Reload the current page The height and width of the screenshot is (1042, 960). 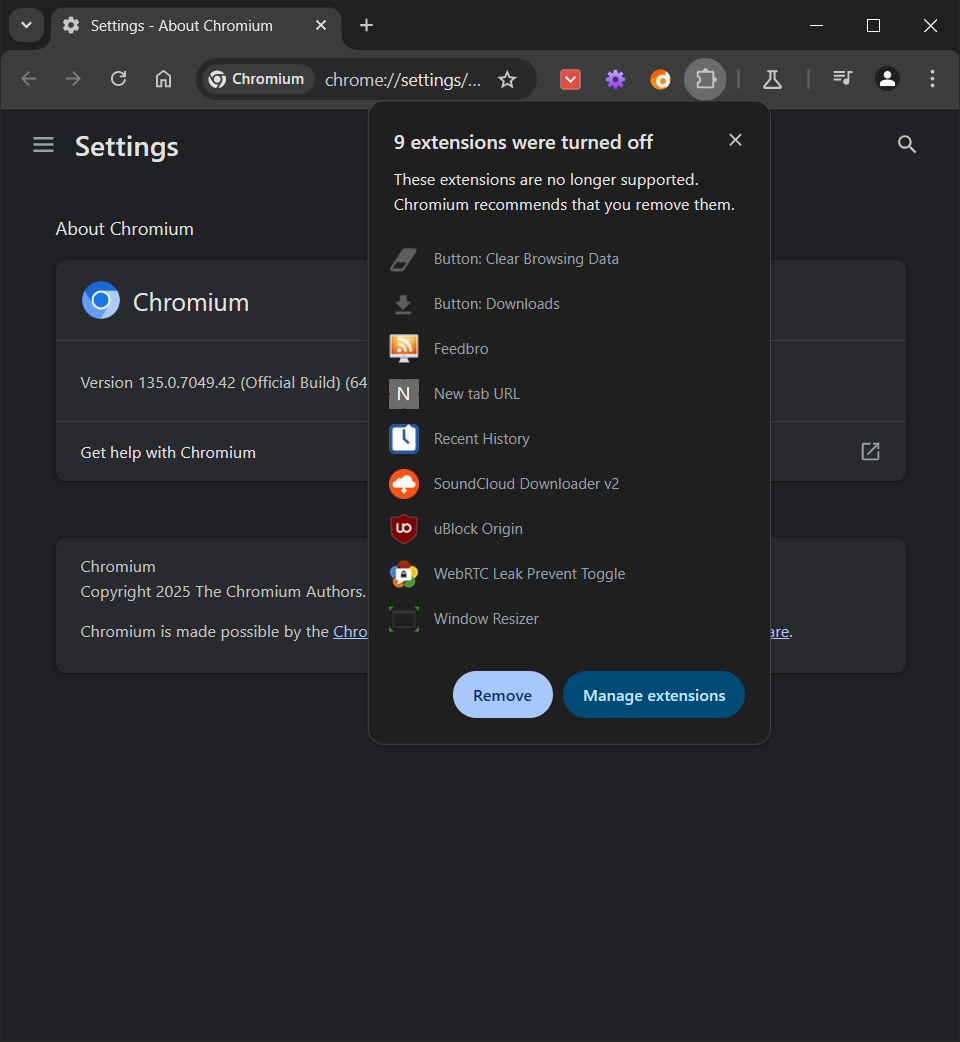(118, 79)
